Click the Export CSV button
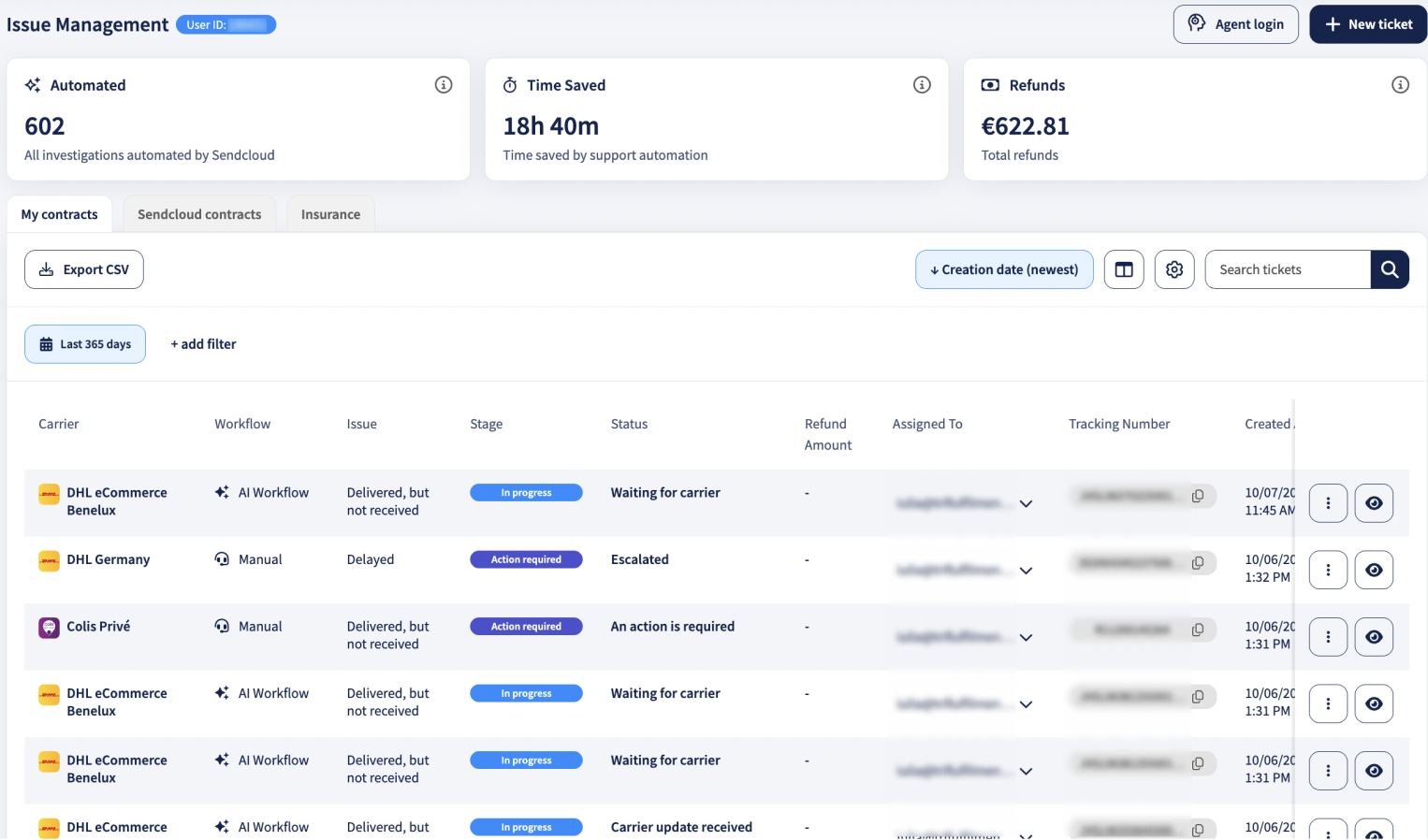1428x840 pixels. click(x=84, y=269)
